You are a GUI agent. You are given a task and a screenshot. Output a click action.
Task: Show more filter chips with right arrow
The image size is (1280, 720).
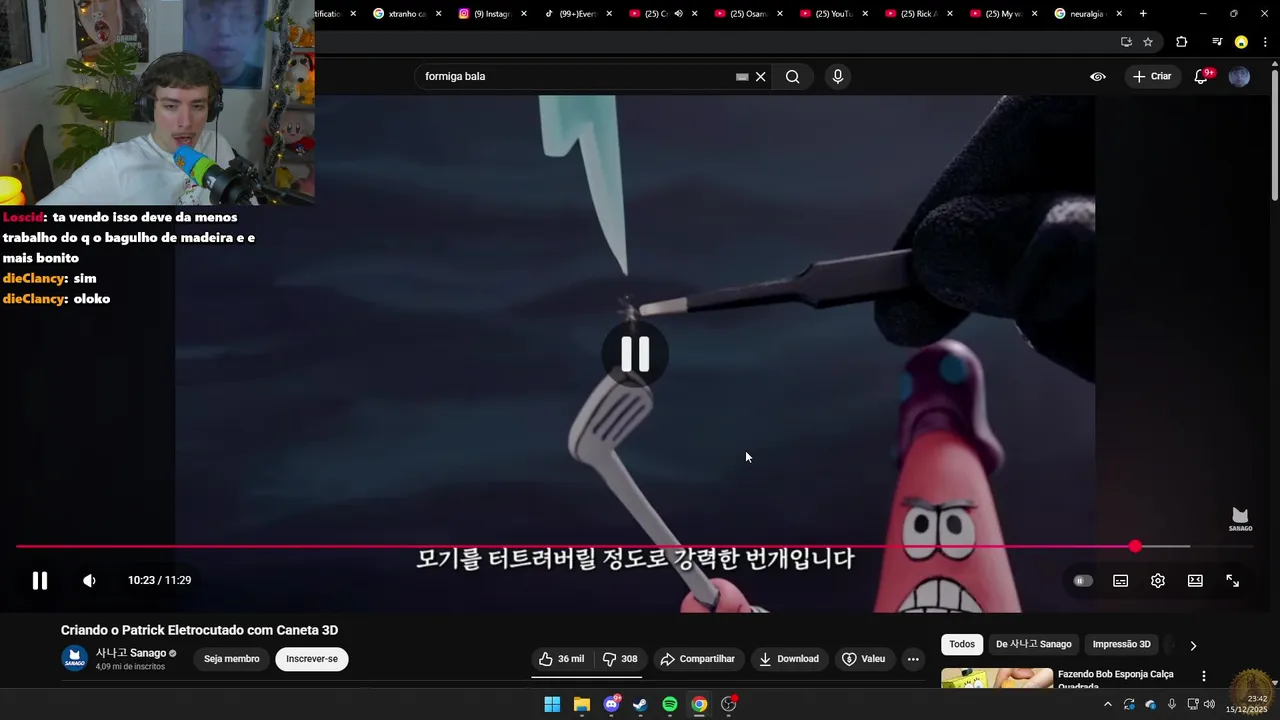(x=1193, y=646)
